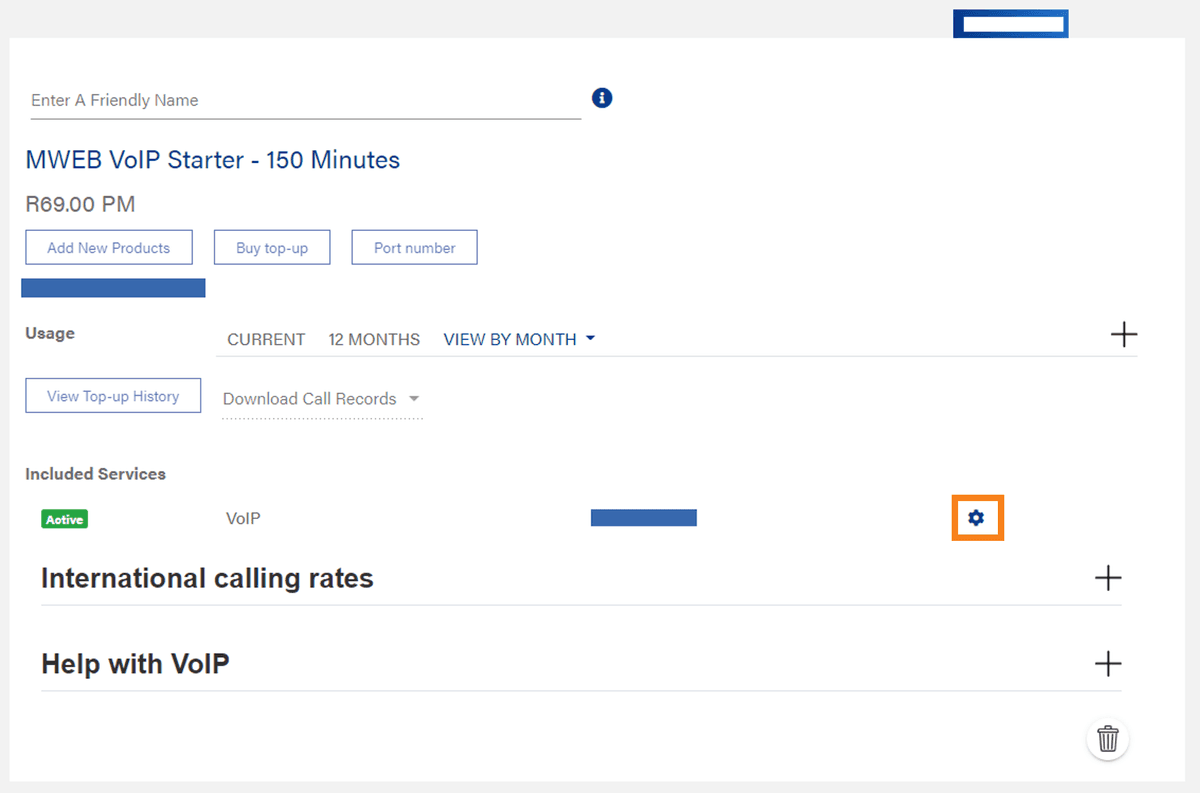Click the MWEB VoIP Starter - 150 Minutes title

[x=213, y=160]
